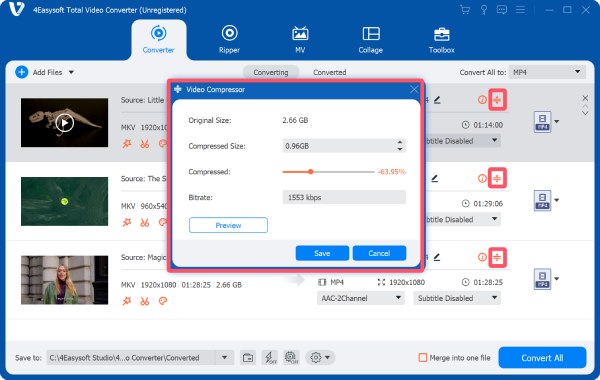Show media info for the first video

tap(482, 100)
